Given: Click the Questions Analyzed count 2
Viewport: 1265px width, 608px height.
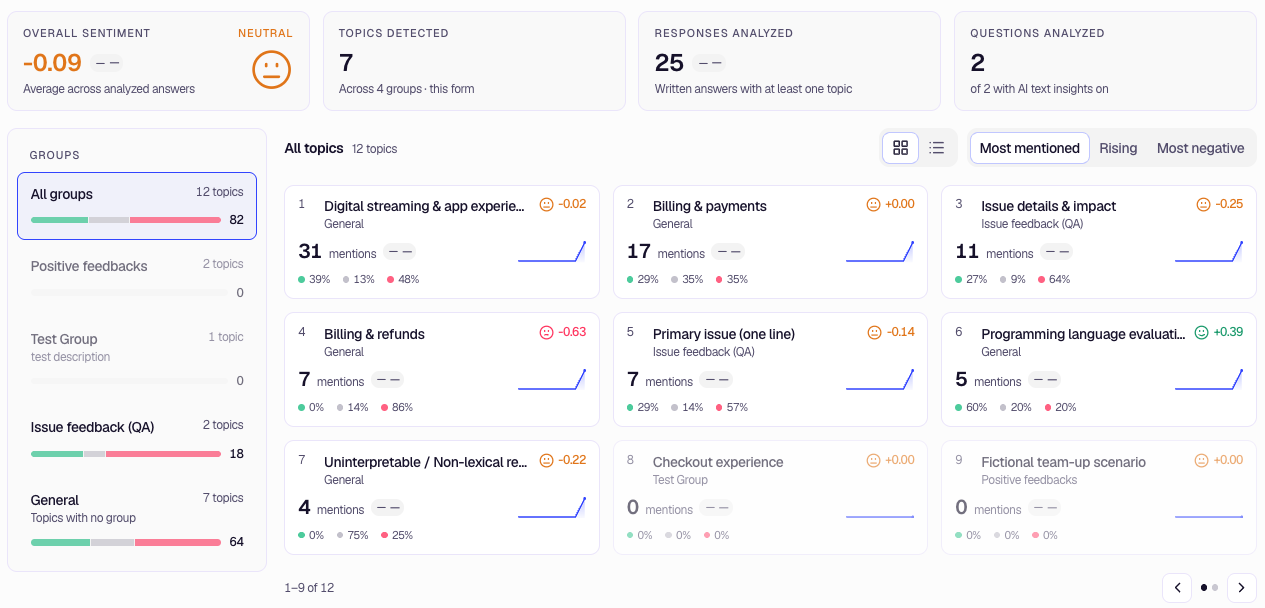Looking at the screenshot, I should (x=978, y=63).
